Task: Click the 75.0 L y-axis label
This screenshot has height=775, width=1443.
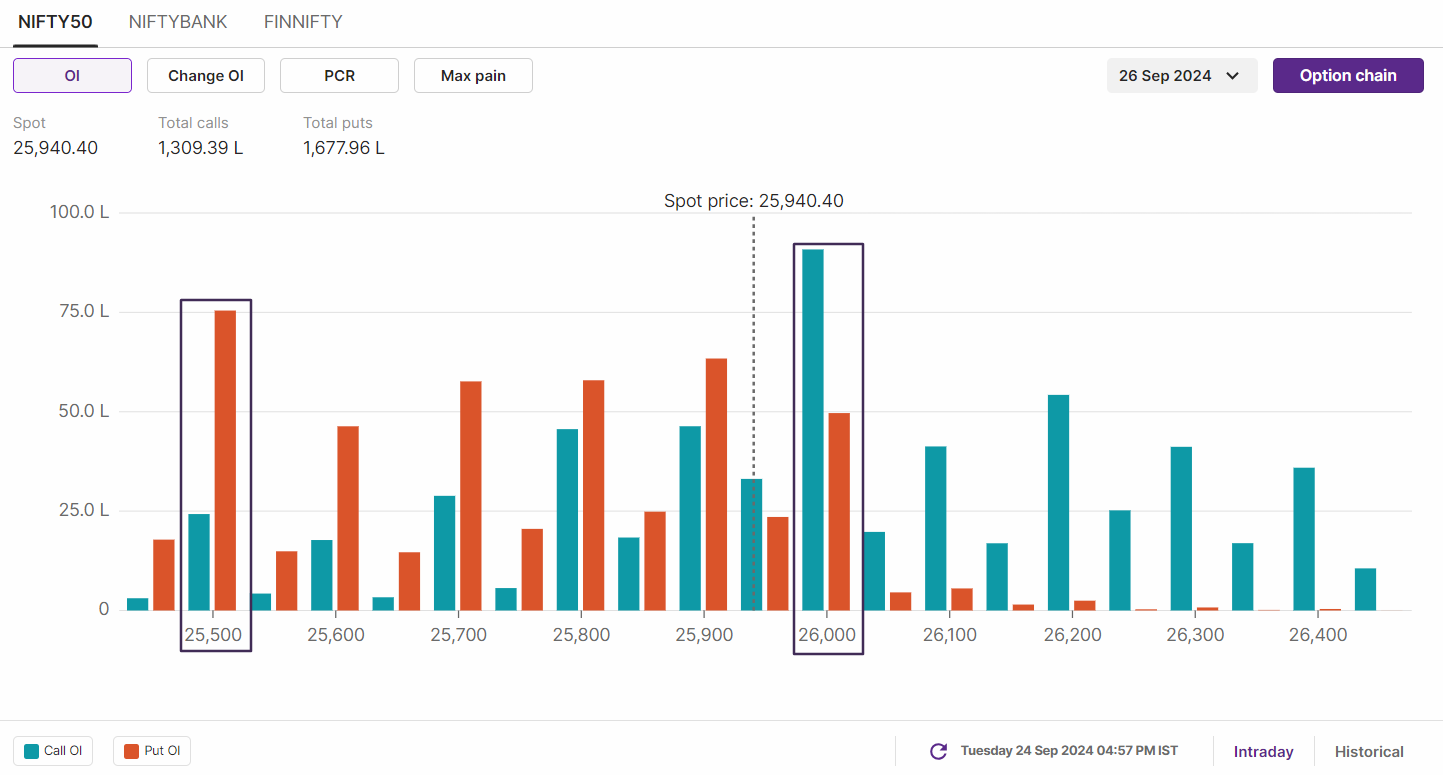Action: coord(84,311)
